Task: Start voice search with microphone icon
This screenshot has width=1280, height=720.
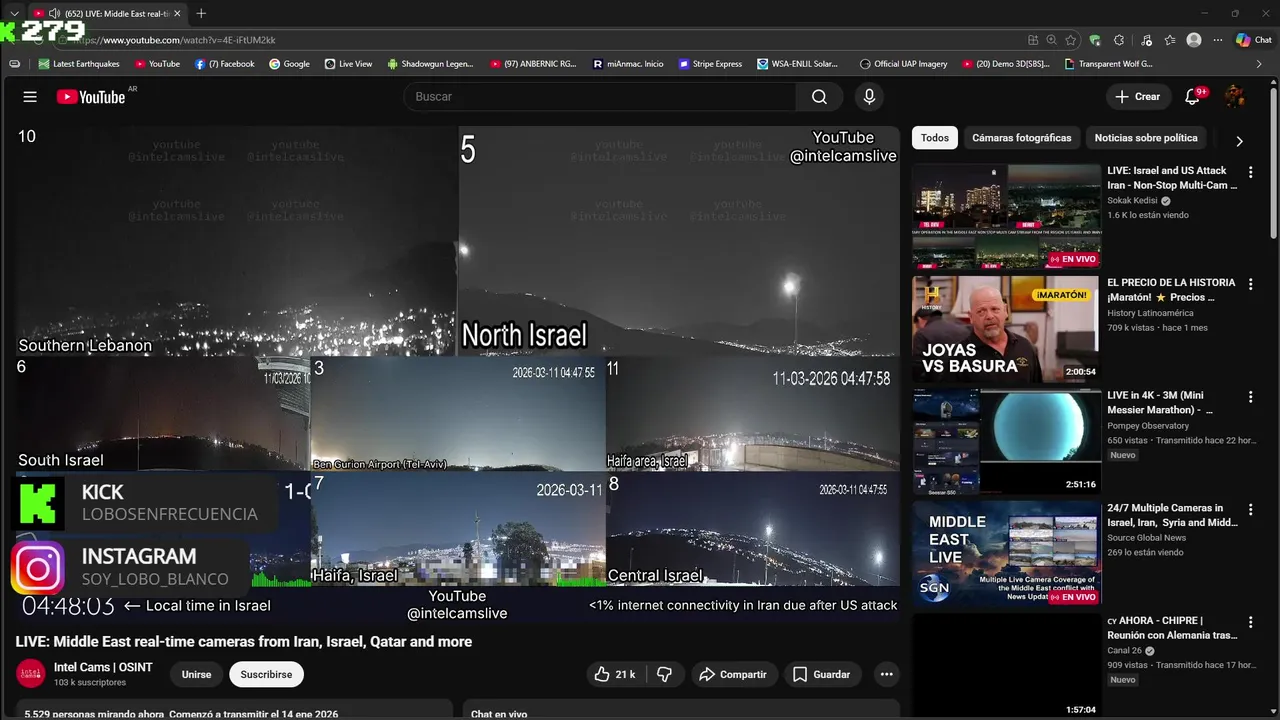Action: (x=869, y=97)
